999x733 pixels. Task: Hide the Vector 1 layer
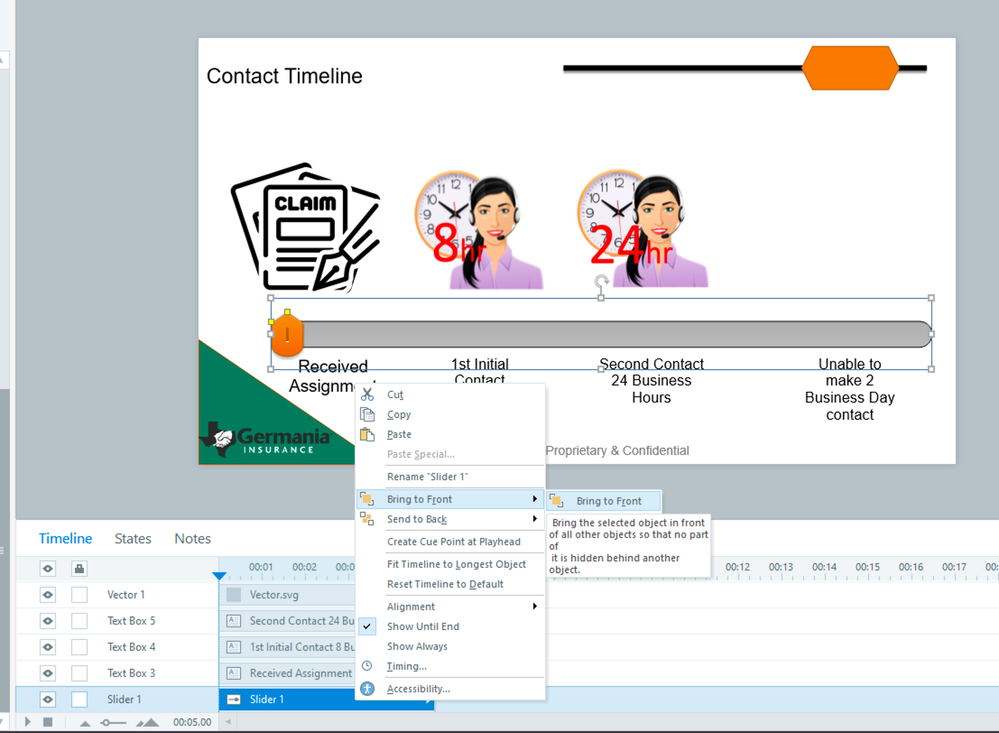click(48, 595)
